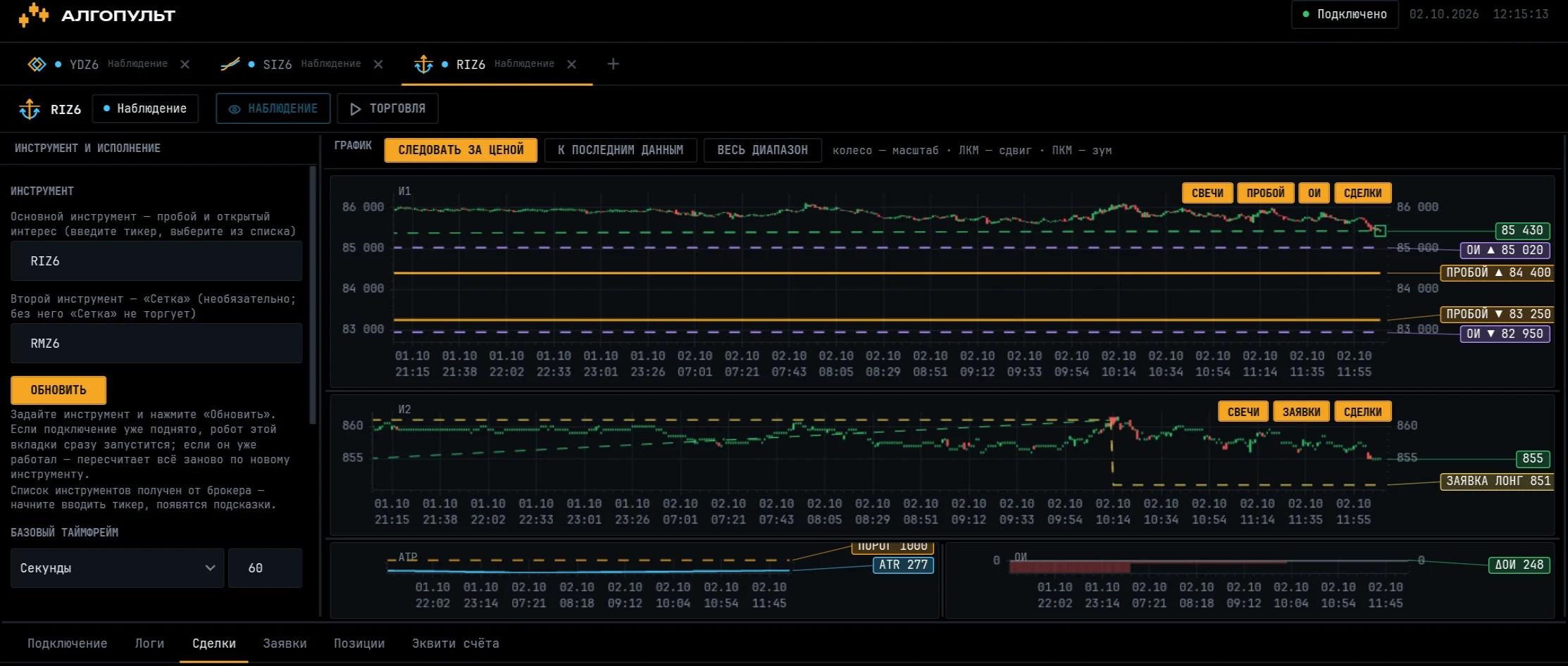Click the ОИ ▼ 82 950 level label
The width and height of the screenshot is (1568, 666).
1505,334
